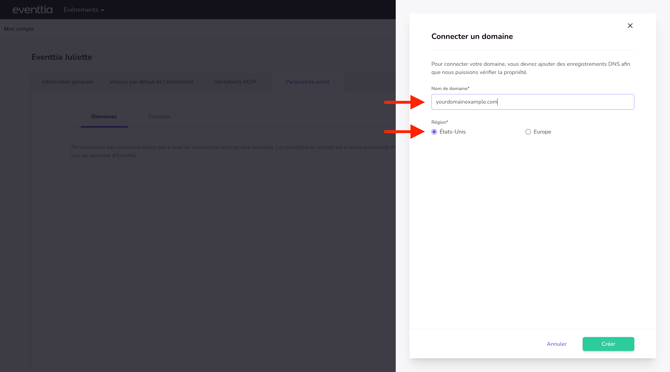
Task: Open the Evénements dropdown menu
Action: pos(84,10)
